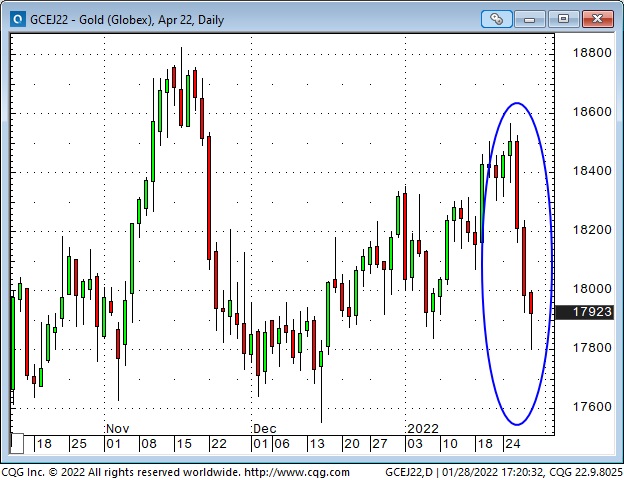Maximize the GCEJ22 chart window

pyautogui.click(x=563, y=19)
